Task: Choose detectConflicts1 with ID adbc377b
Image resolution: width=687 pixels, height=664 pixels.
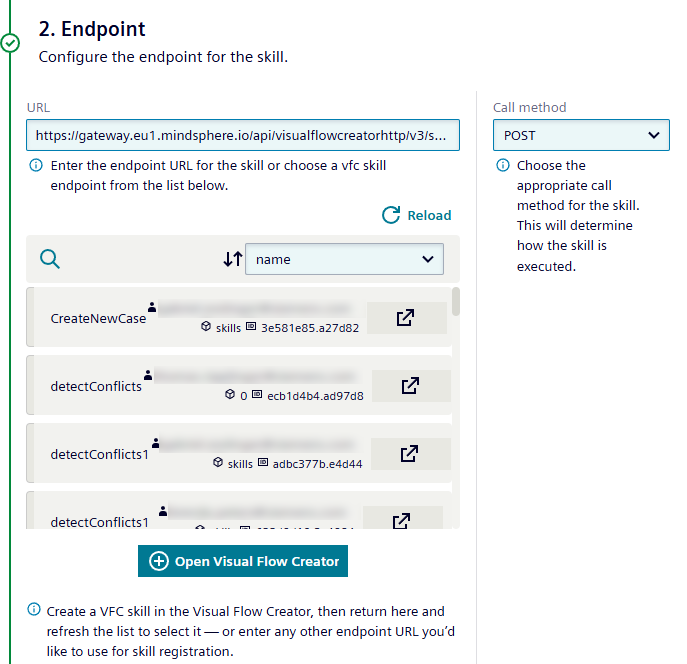Action: pyautogui.click(x=99, y=453)
